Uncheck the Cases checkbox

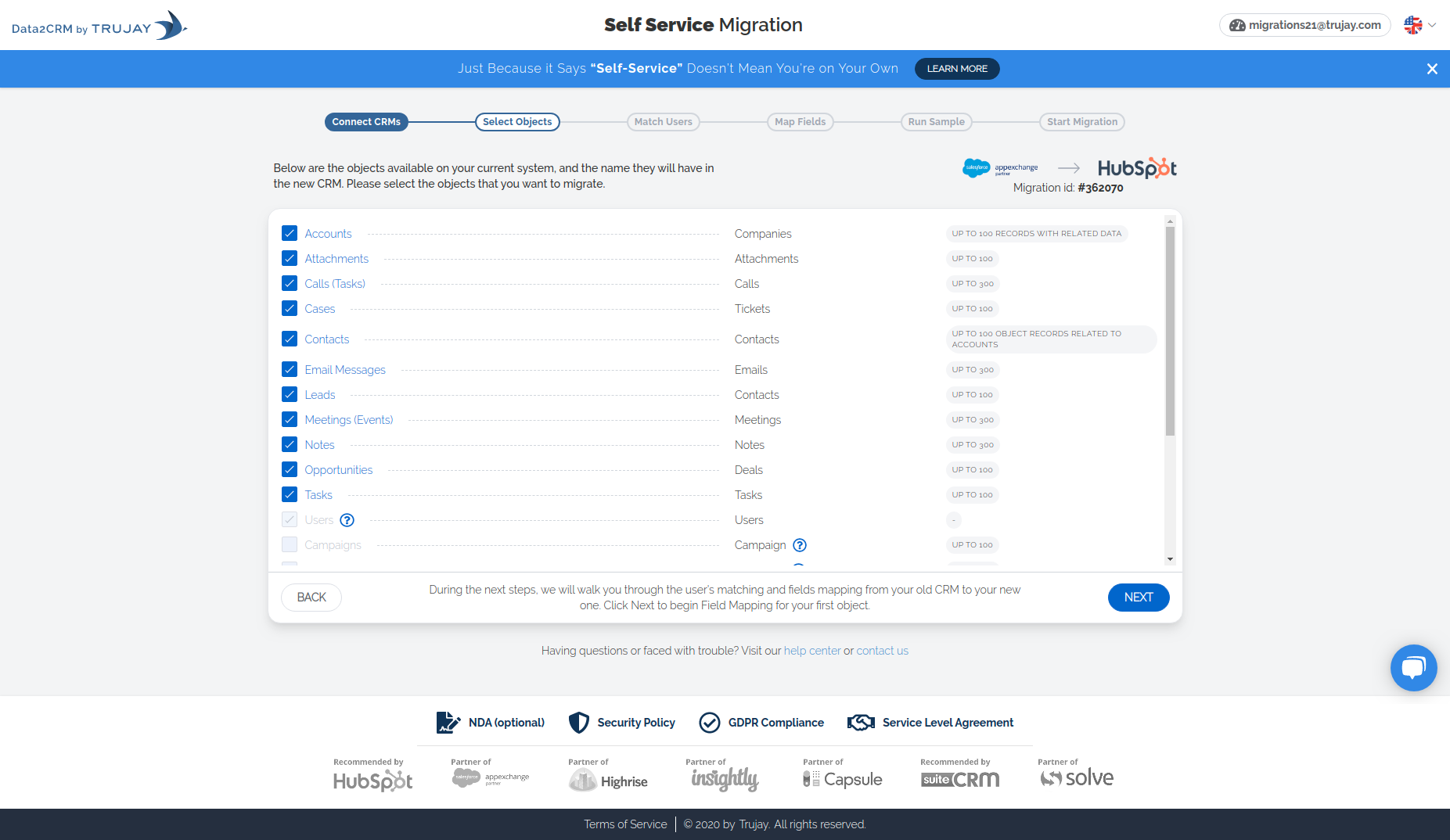point(290,308)
